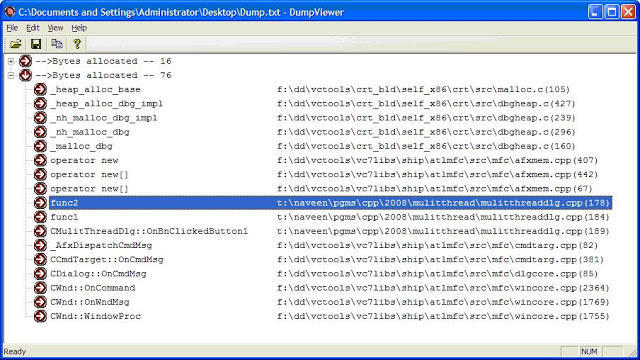640x360 pixels.
Task: Click arrow icon next to _malloc_dbg
Action: (x=40, y=146)
